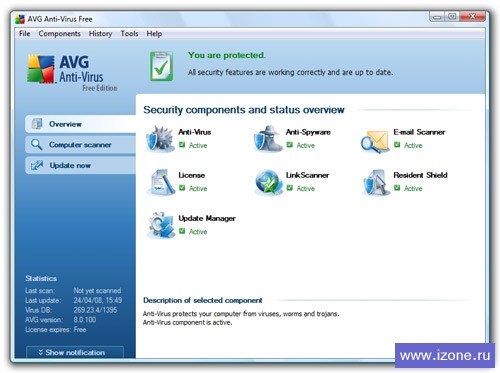This screenshot has height=373, width=500.
Task: Open the Components menu
Action: pos(59,34)
